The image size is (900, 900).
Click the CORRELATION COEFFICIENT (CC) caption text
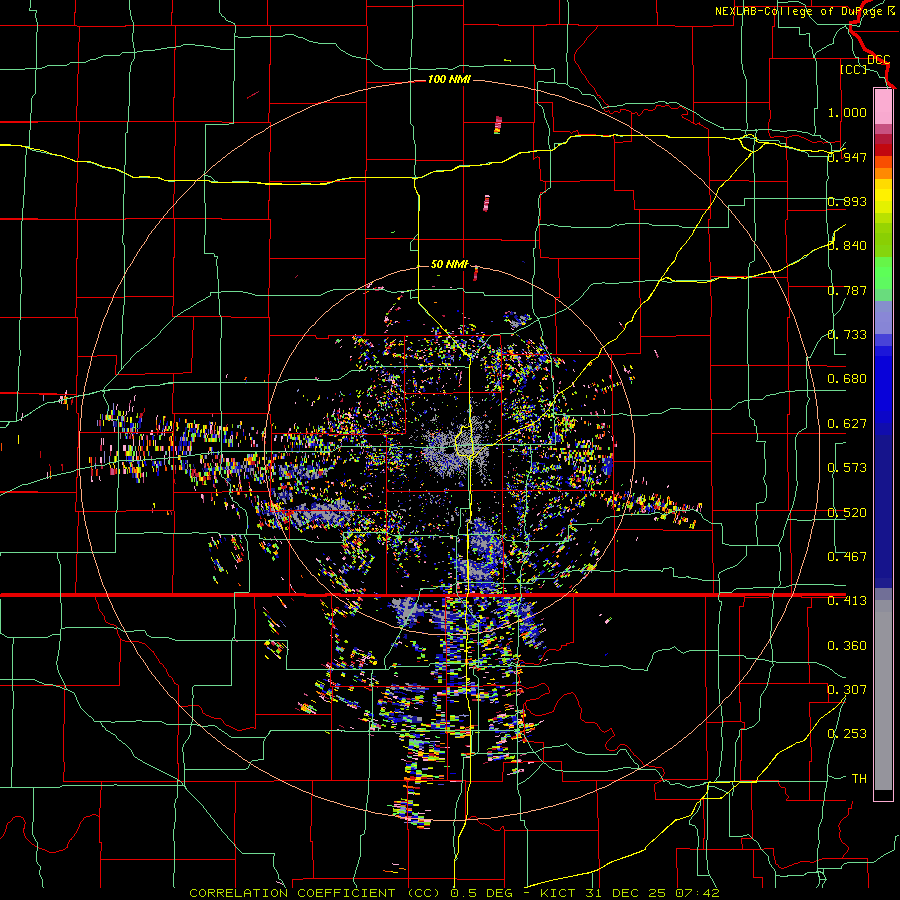point(315,893)
